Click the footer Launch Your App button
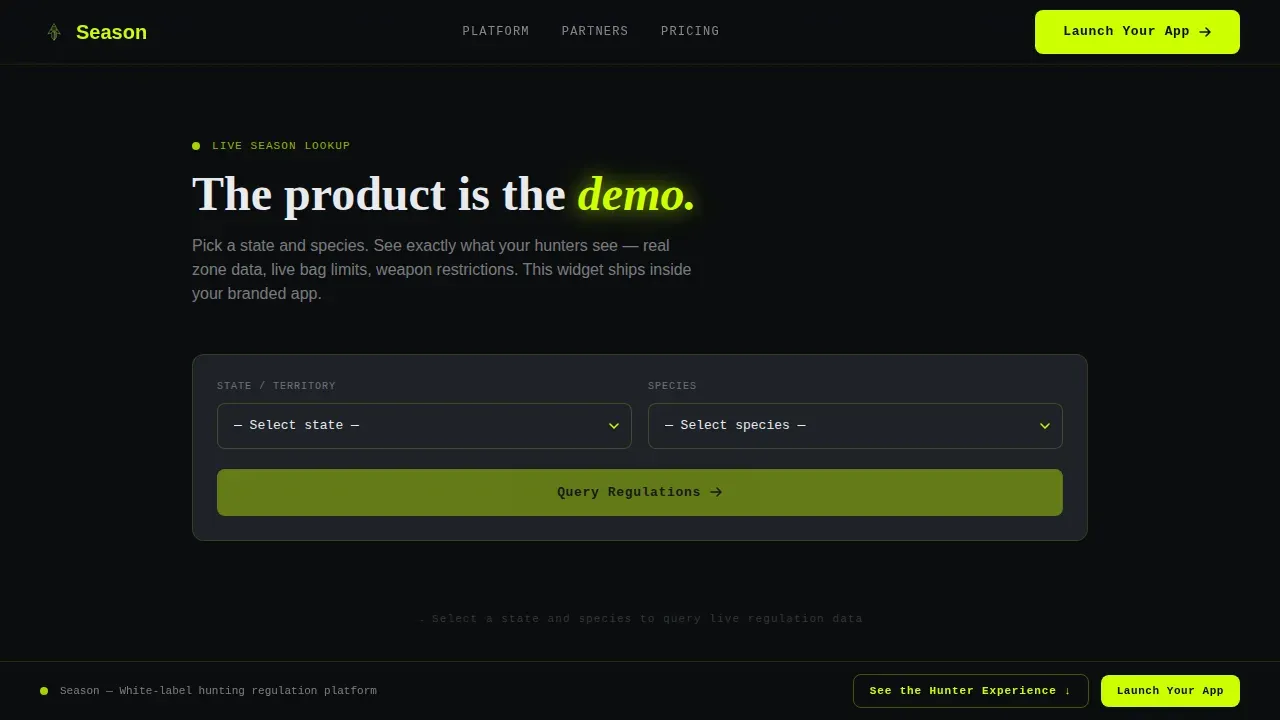The image size is (1280, 720). 1170,691
